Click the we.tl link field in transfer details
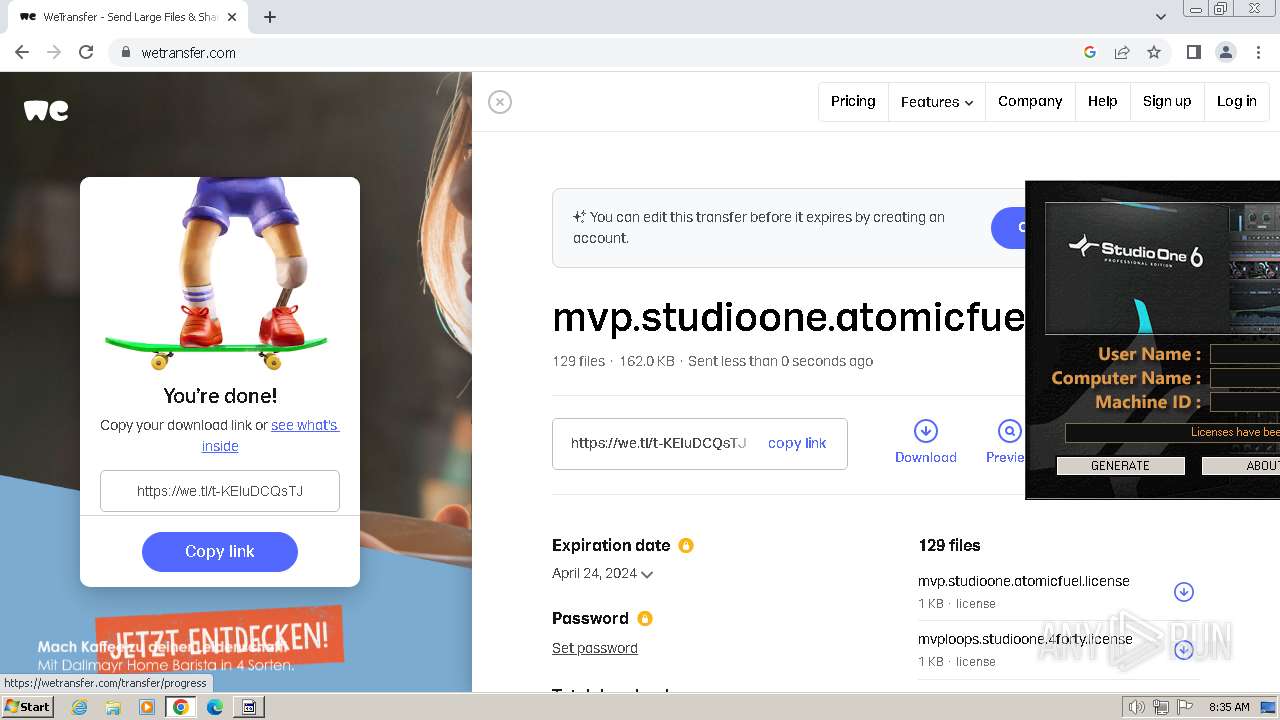 [x=658, y=443]
